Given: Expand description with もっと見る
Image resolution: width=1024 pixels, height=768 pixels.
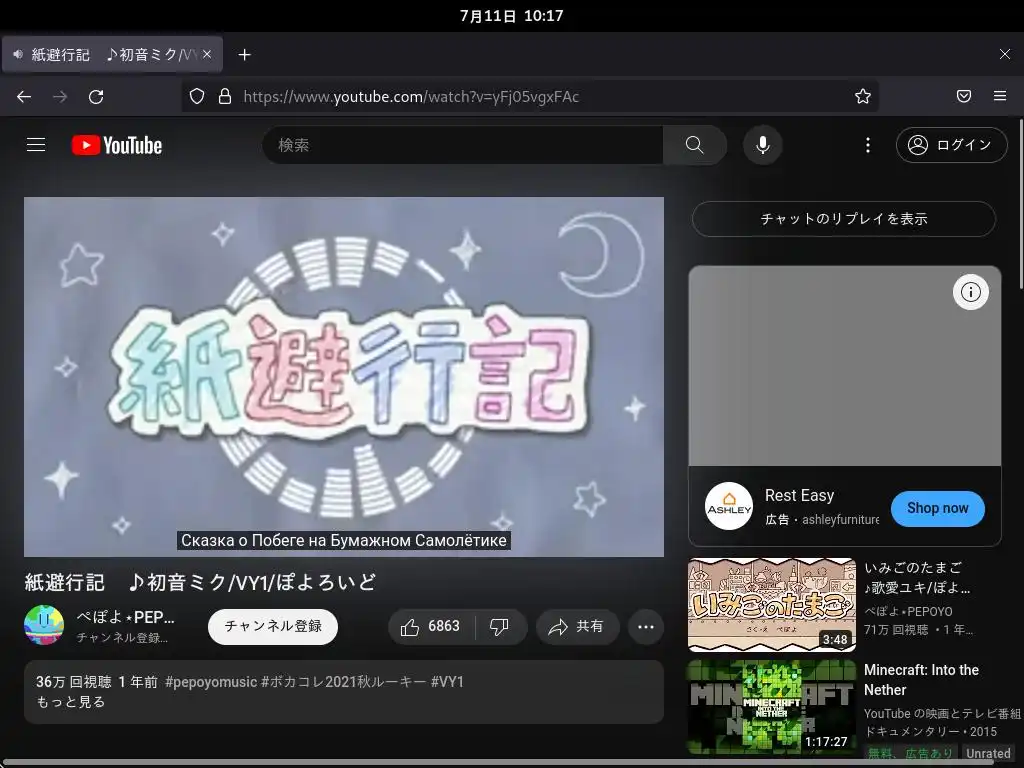Looking at the screenshot, I should pos(71,702).
